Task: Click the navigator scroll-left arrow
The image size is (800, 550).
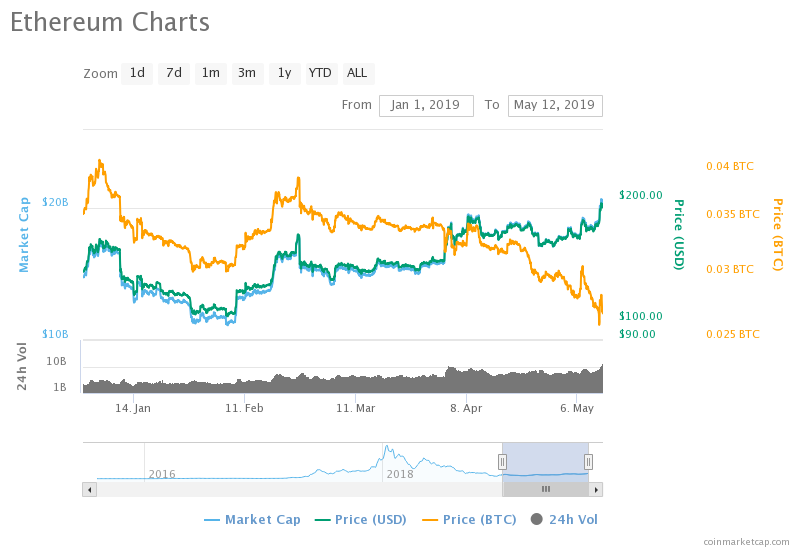Action: 90,490
